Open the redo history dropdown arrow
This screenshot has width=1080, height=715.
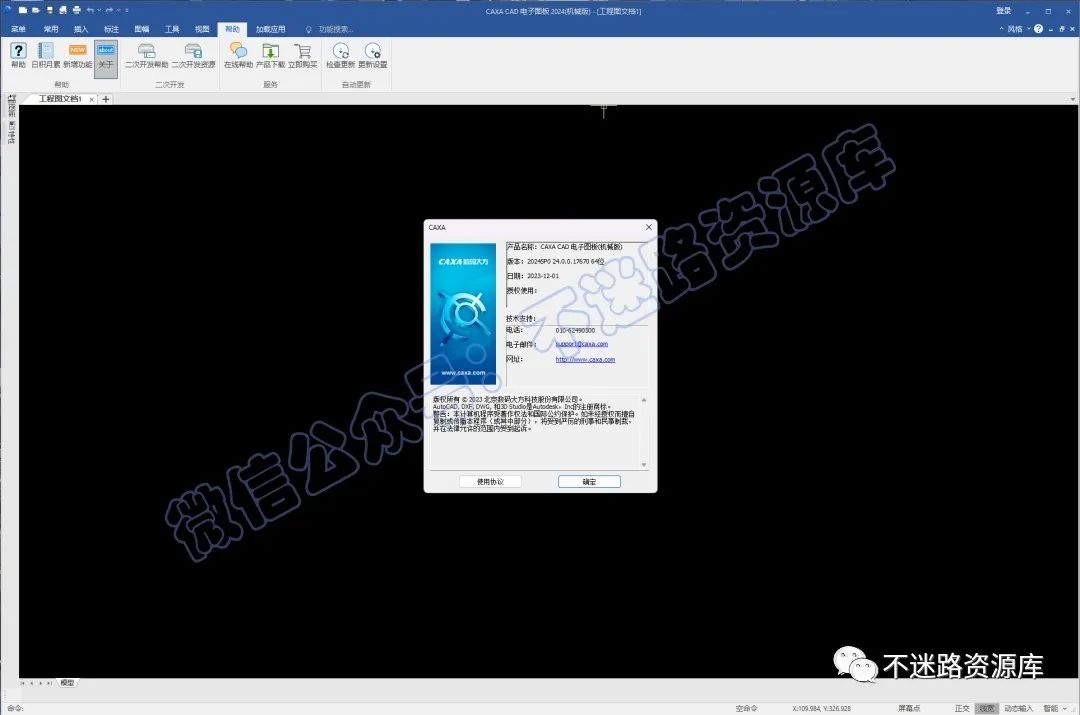[x=118, y=10]
